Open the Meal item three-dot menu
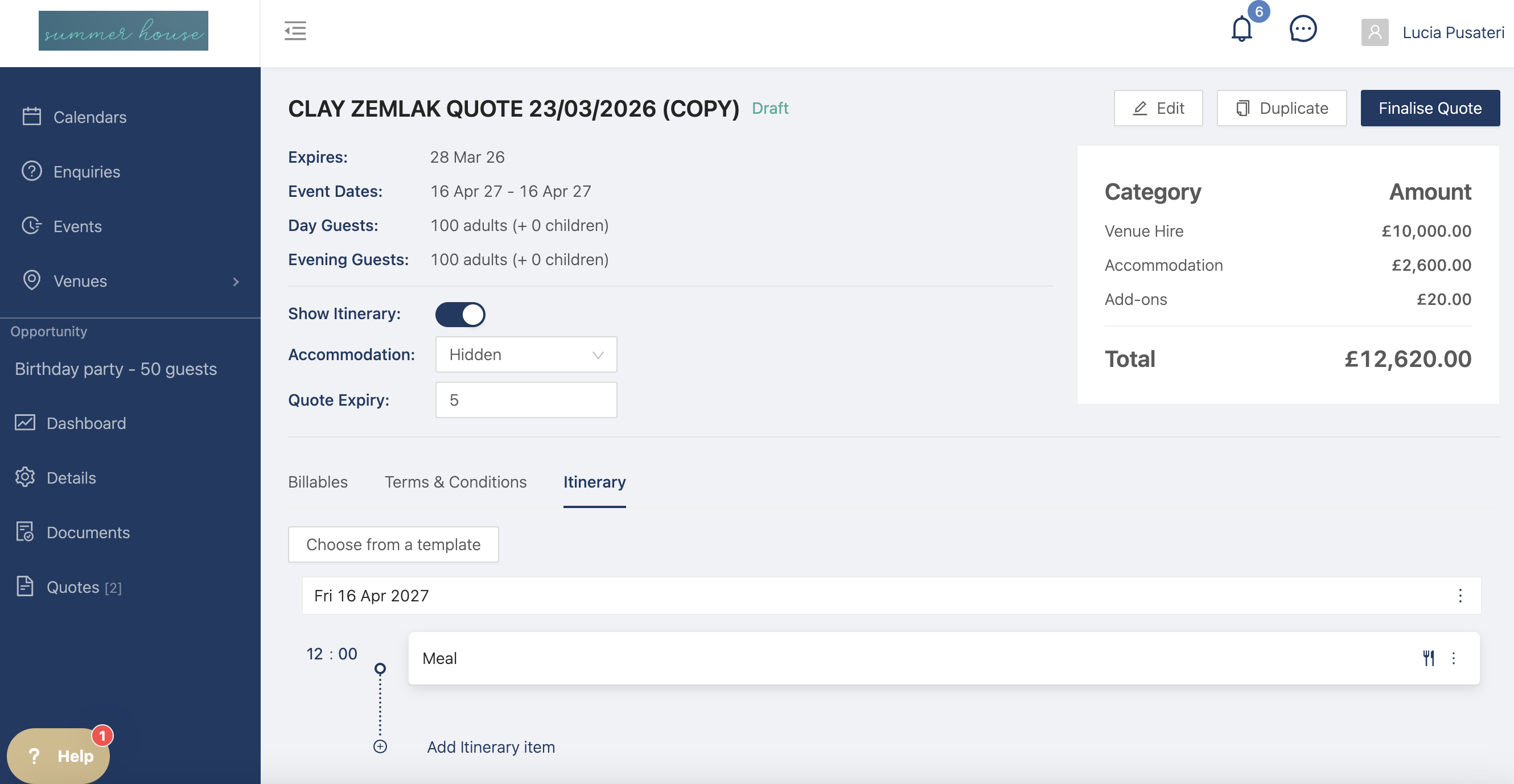The image size is (1514, 784). tap(1454, 658)
